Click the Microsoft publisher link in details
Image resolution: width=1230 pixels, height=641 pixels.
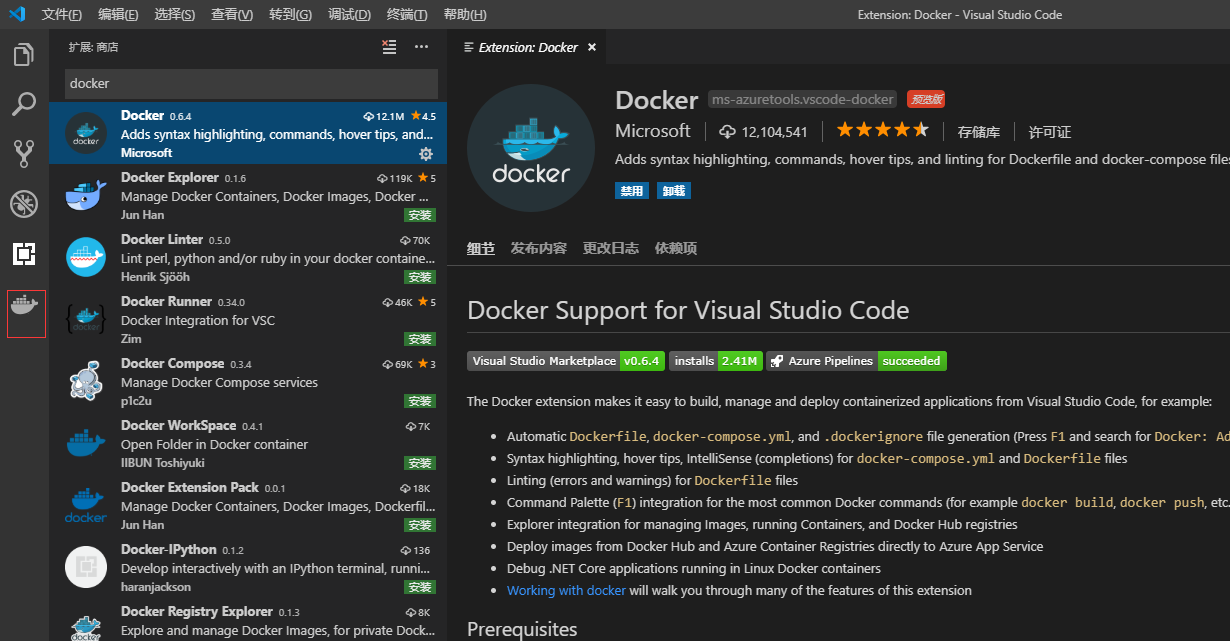coord(653,131)
